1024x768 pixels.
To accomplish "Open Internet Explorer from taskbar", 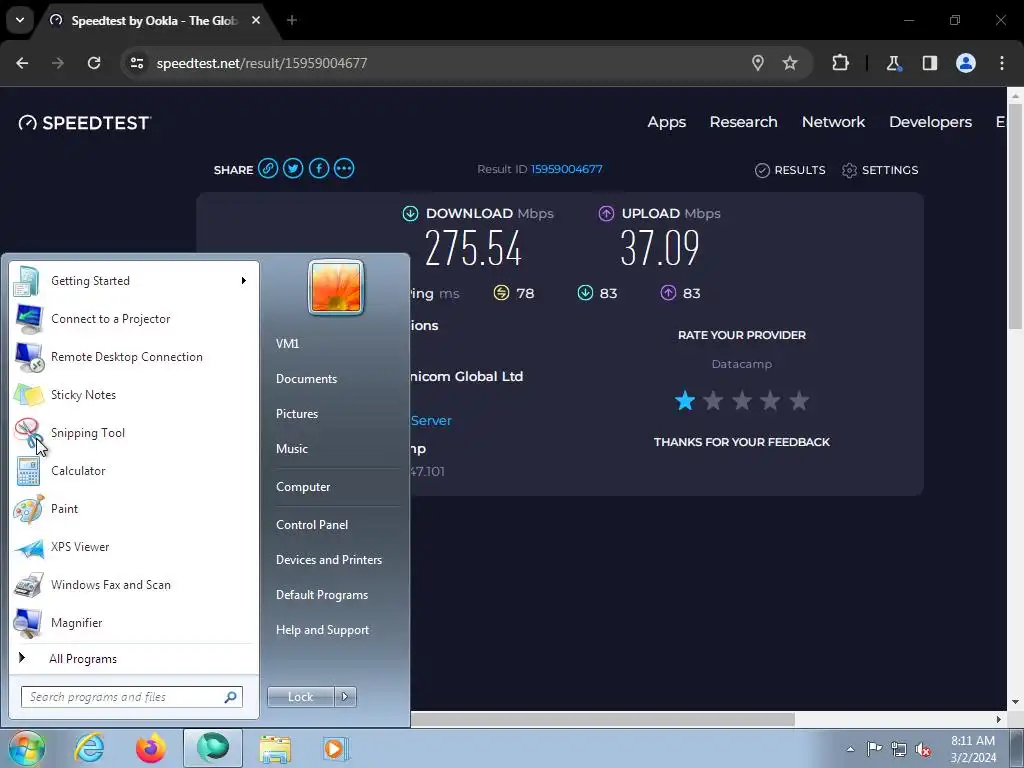I will [89, 748].
